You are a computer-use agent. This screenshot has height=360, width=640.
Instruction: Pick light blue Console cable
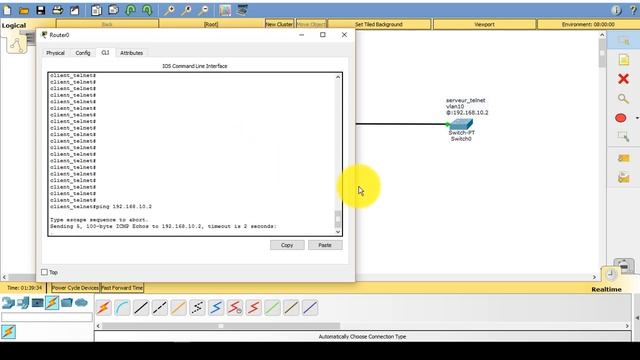click(122, 308)
